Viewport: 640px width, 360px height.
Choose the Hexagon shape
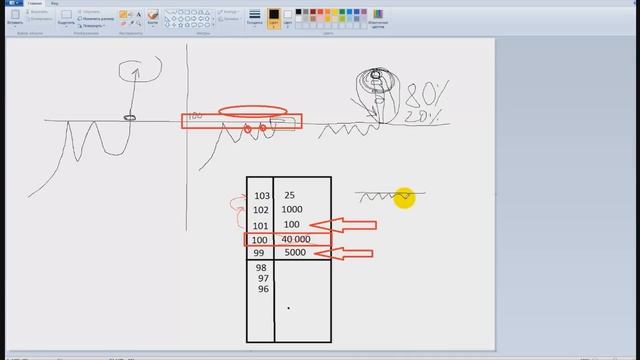(x=187, y=19)
